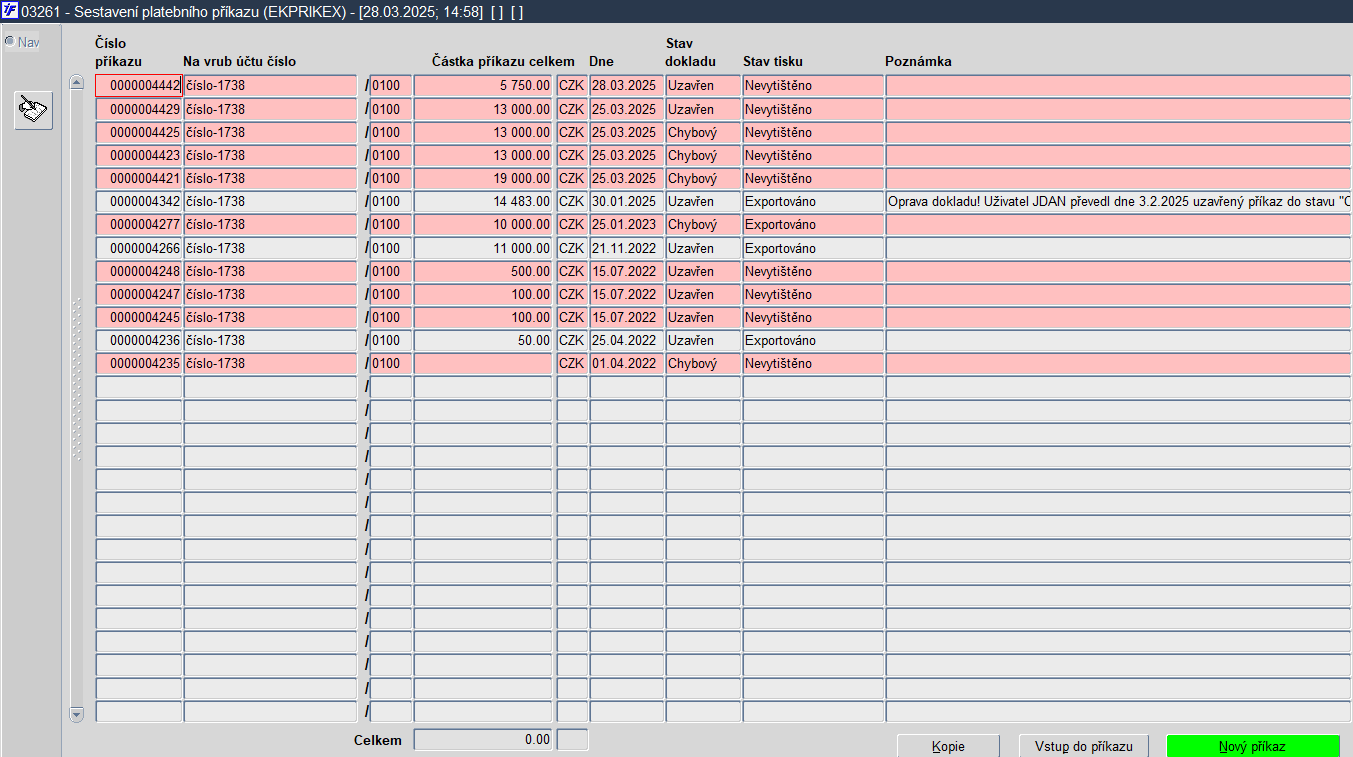Click the account field číslo-1738 of order 0000004248
Screen dimensions: 1353x757
point(270,271)
